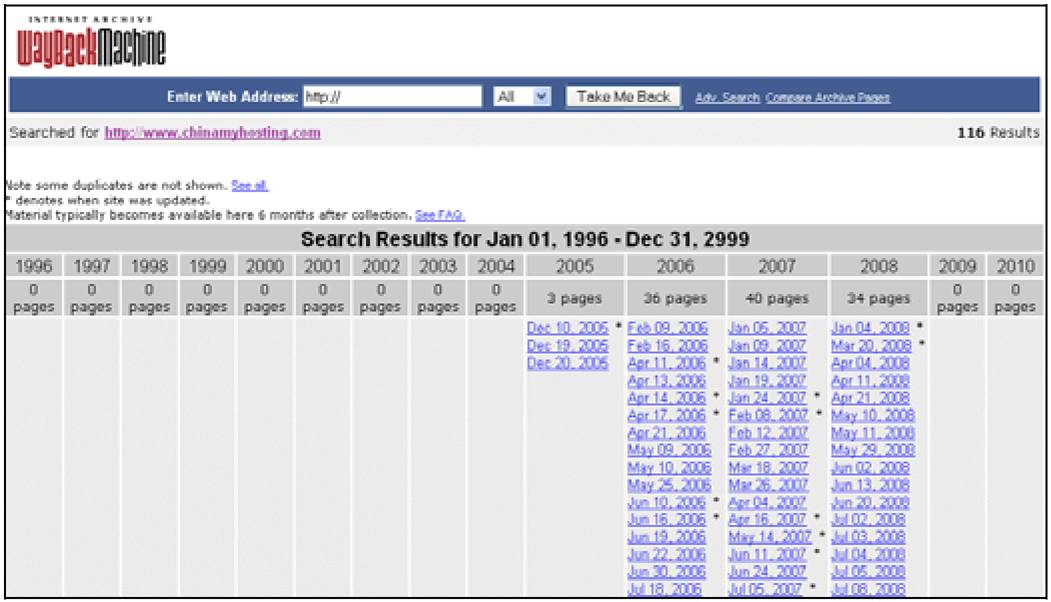1051x602 pixels.
Task: Click the Wayback Machine logo
Action: tap(91, 42)
